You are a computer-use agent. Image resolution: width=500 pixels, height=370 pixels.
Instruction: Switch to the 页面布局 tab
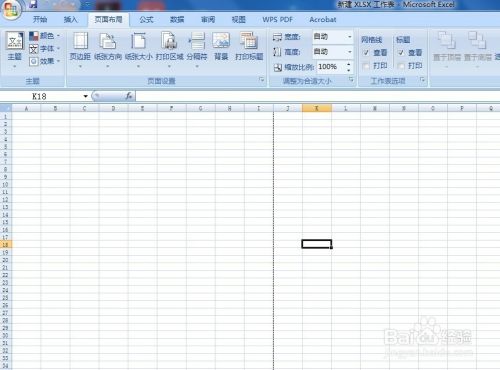108,20
